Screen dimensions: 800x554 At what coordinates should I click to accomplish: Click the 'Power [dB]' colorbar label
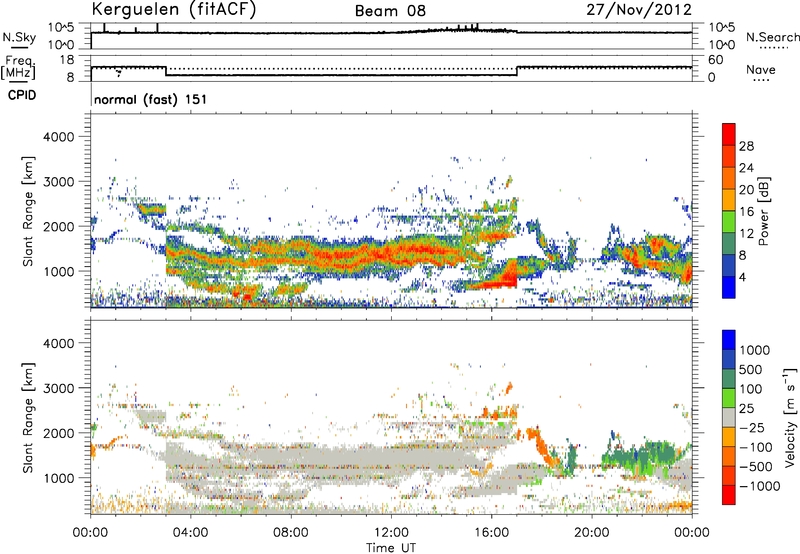tap(764, 211)
